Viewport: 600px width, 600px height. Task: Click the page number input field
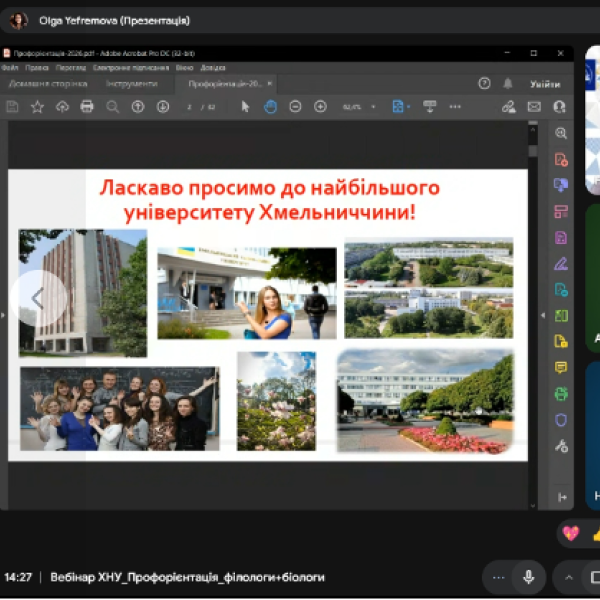pos(190,106)
